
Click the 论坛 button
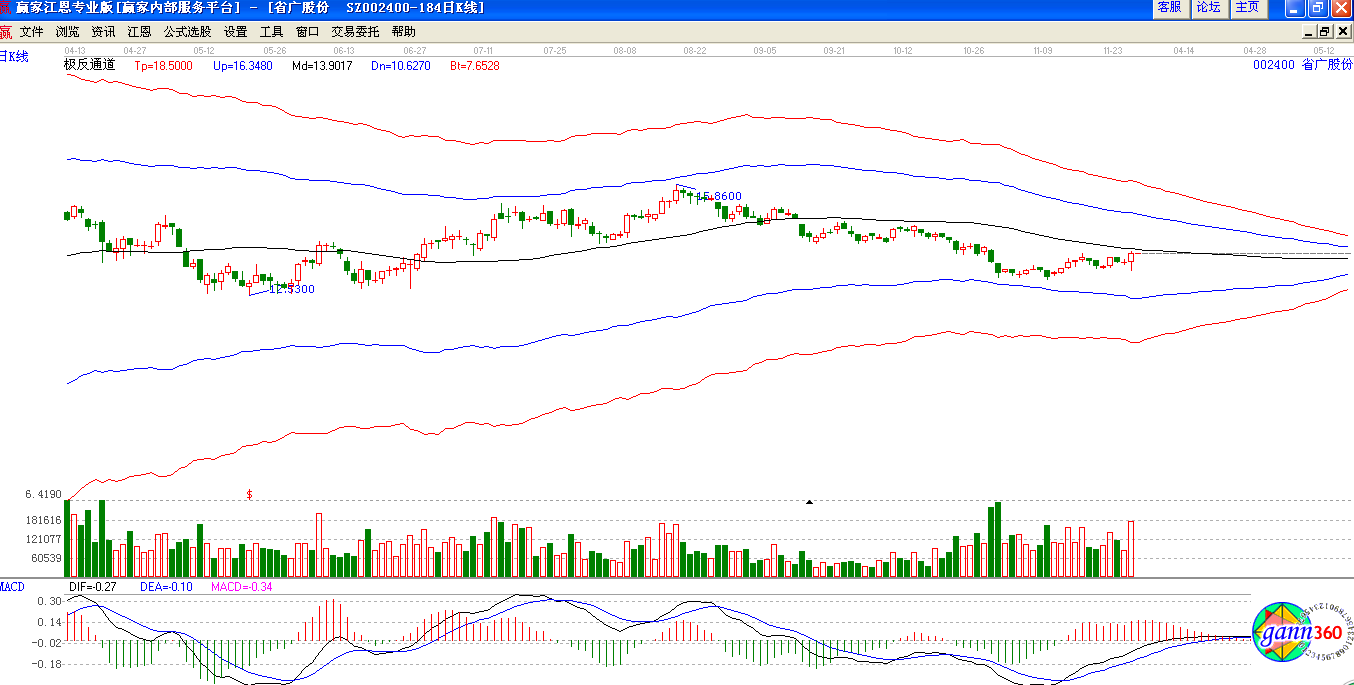tap(1208, 8)
